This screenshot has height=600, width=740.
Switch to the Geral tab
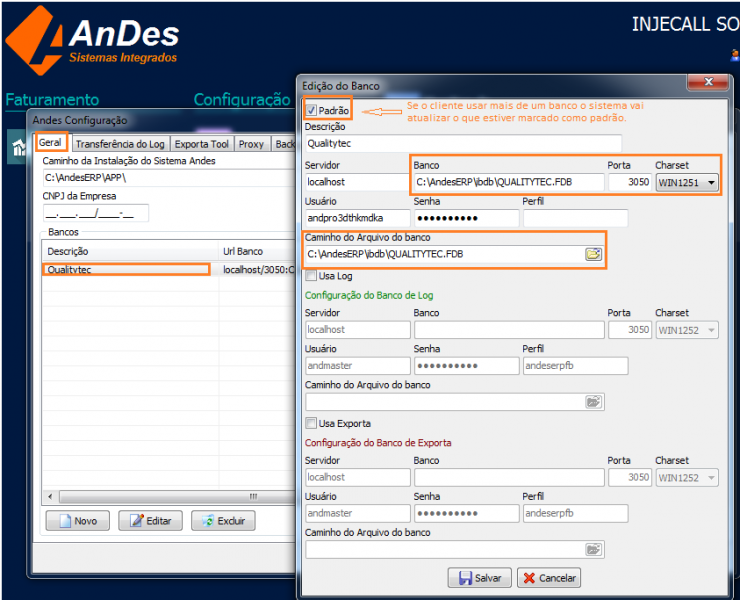(x=50, y=143)
